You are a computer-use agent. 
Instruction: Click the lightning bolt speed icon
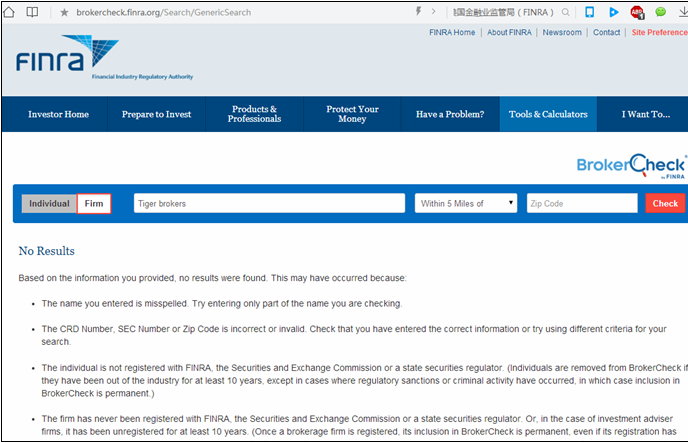(418, 11)
